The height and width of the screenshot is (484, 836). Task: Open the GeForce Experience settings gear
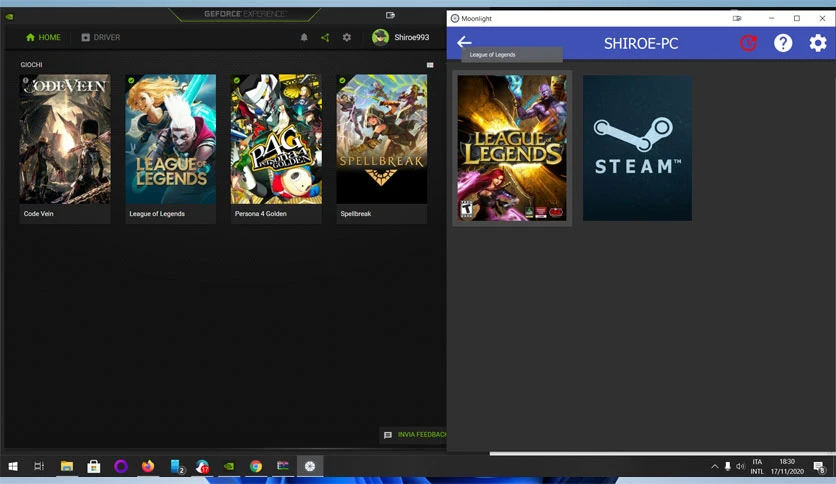click(x=347, y=37)
